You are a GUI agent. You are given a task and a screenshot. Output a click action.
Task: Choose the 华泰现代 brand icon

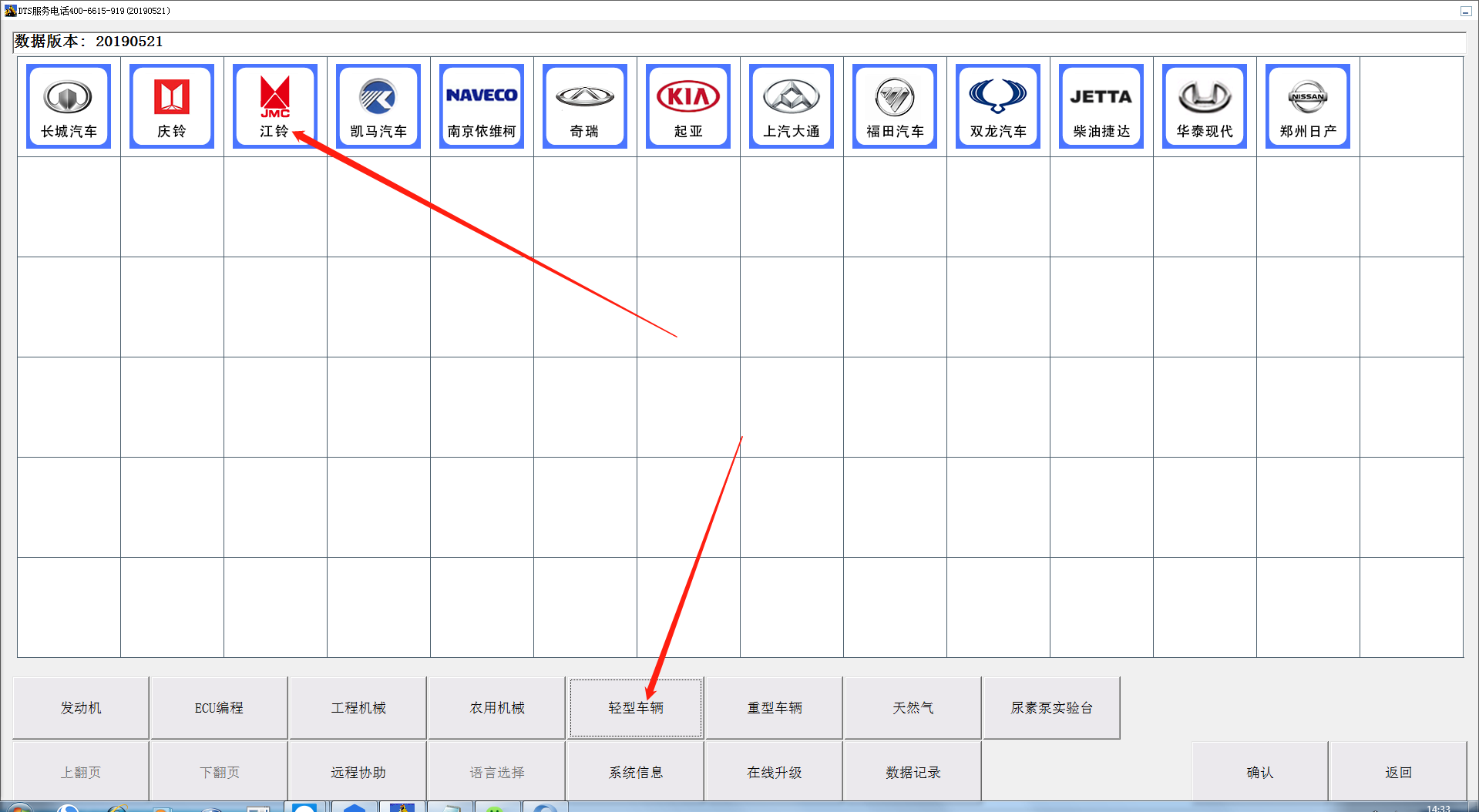[1205, 106]
